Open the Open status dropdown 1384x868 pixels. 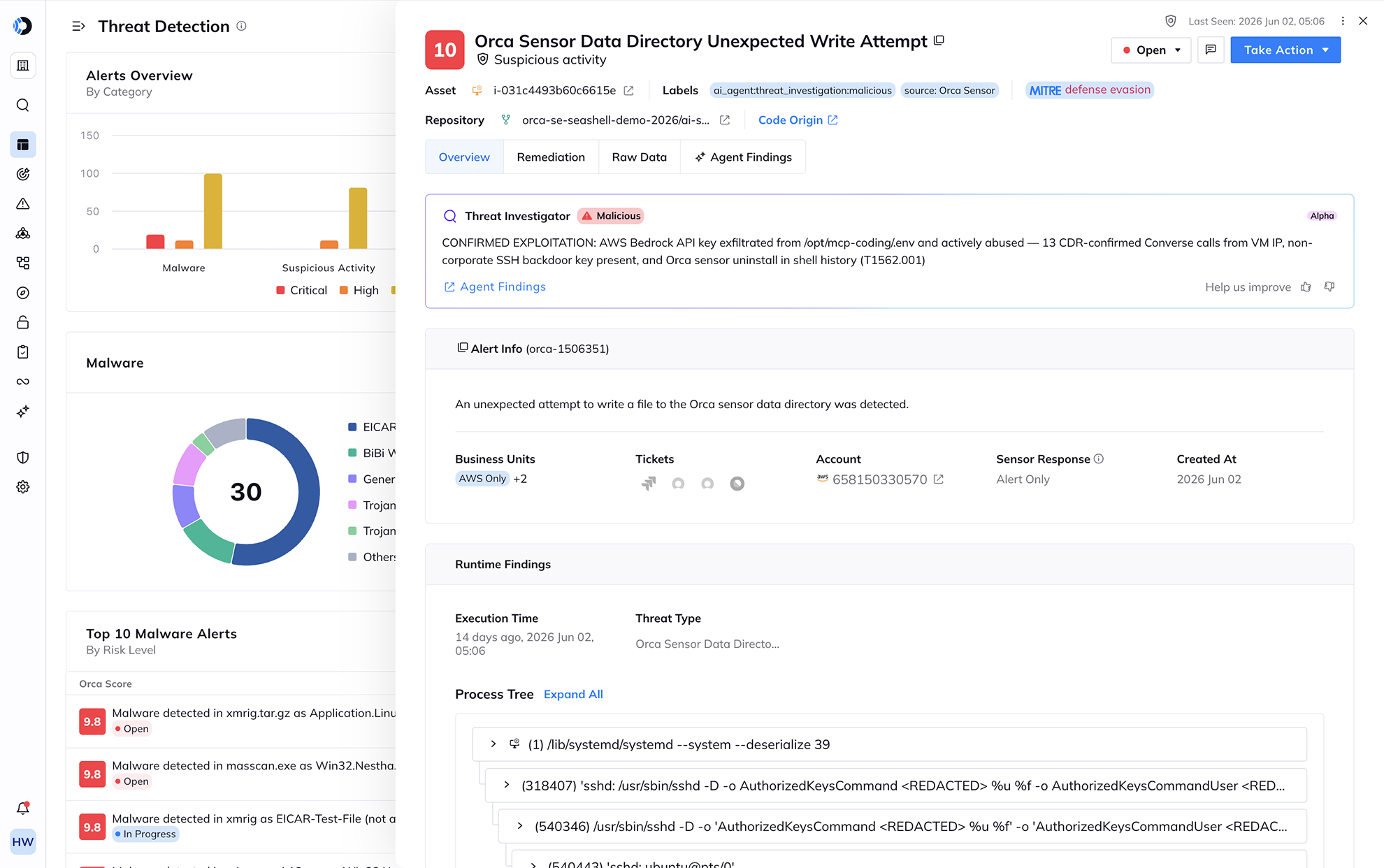(x=1151, y=50)
